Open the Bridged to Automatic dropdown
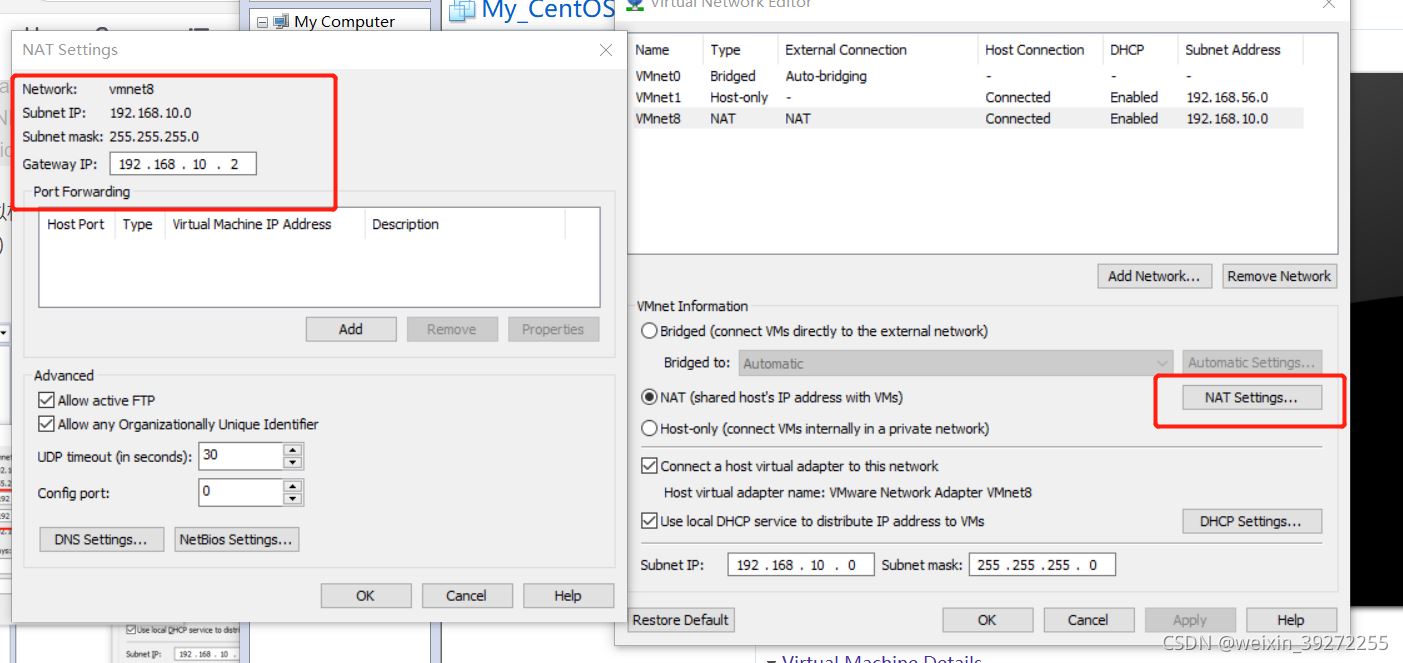 point(955,363)
